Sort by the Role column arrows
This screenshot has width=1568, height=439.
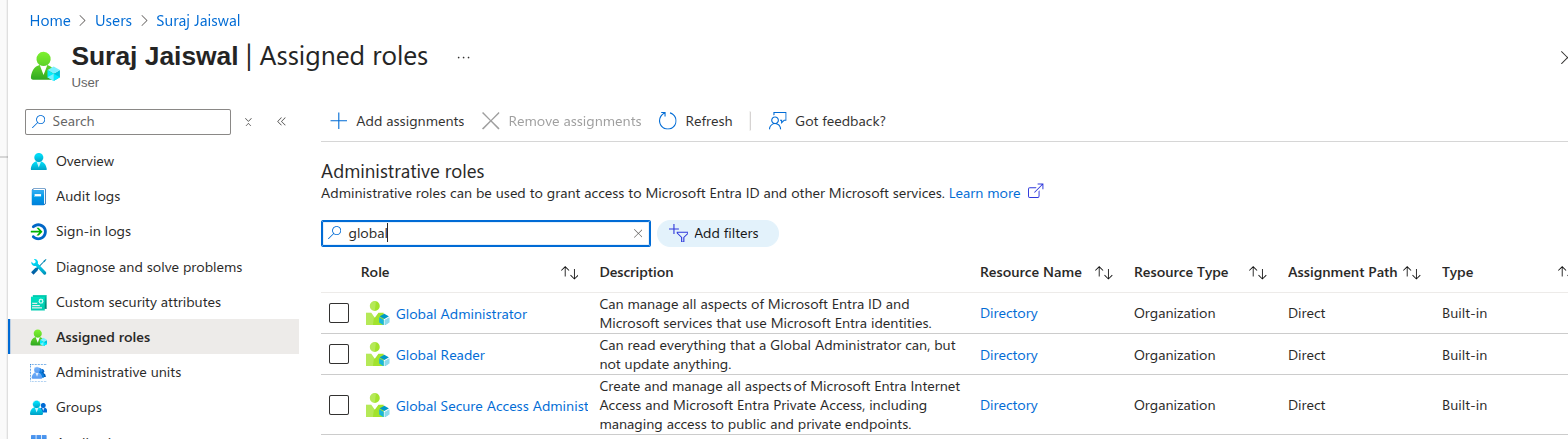pyautogui.click(x=570, y=272)
